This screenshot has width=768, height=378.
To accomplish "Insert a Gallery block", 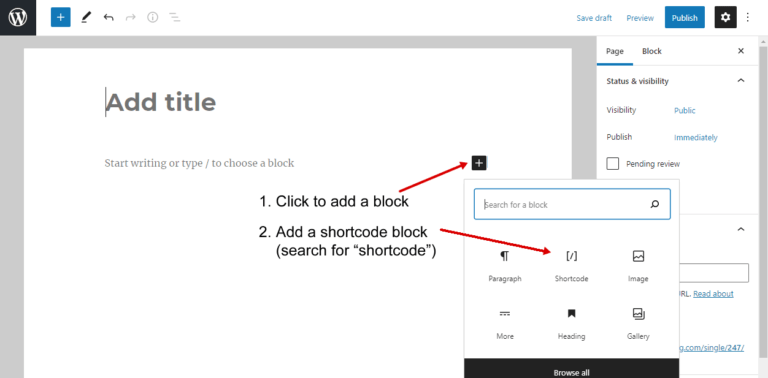I will tap(638, 324).
